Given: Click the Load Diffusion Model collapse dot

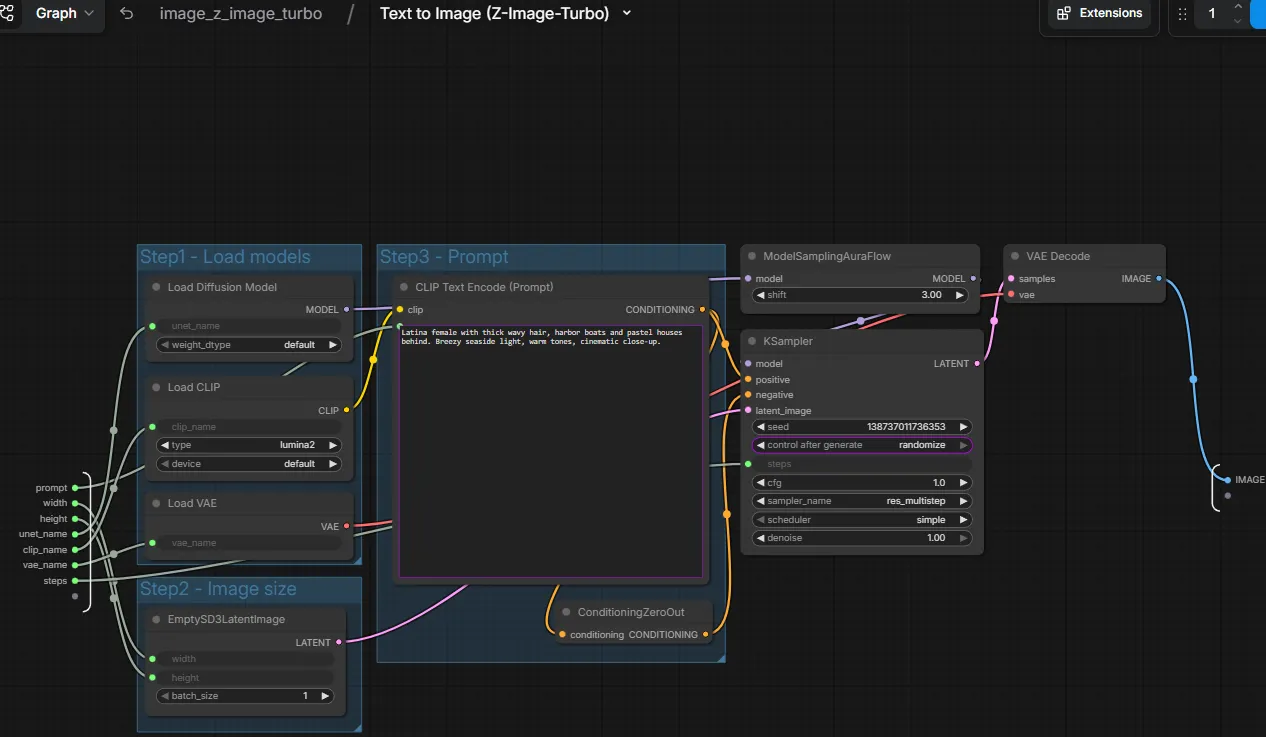Looking at the screenshot, I should pos(156,287).
